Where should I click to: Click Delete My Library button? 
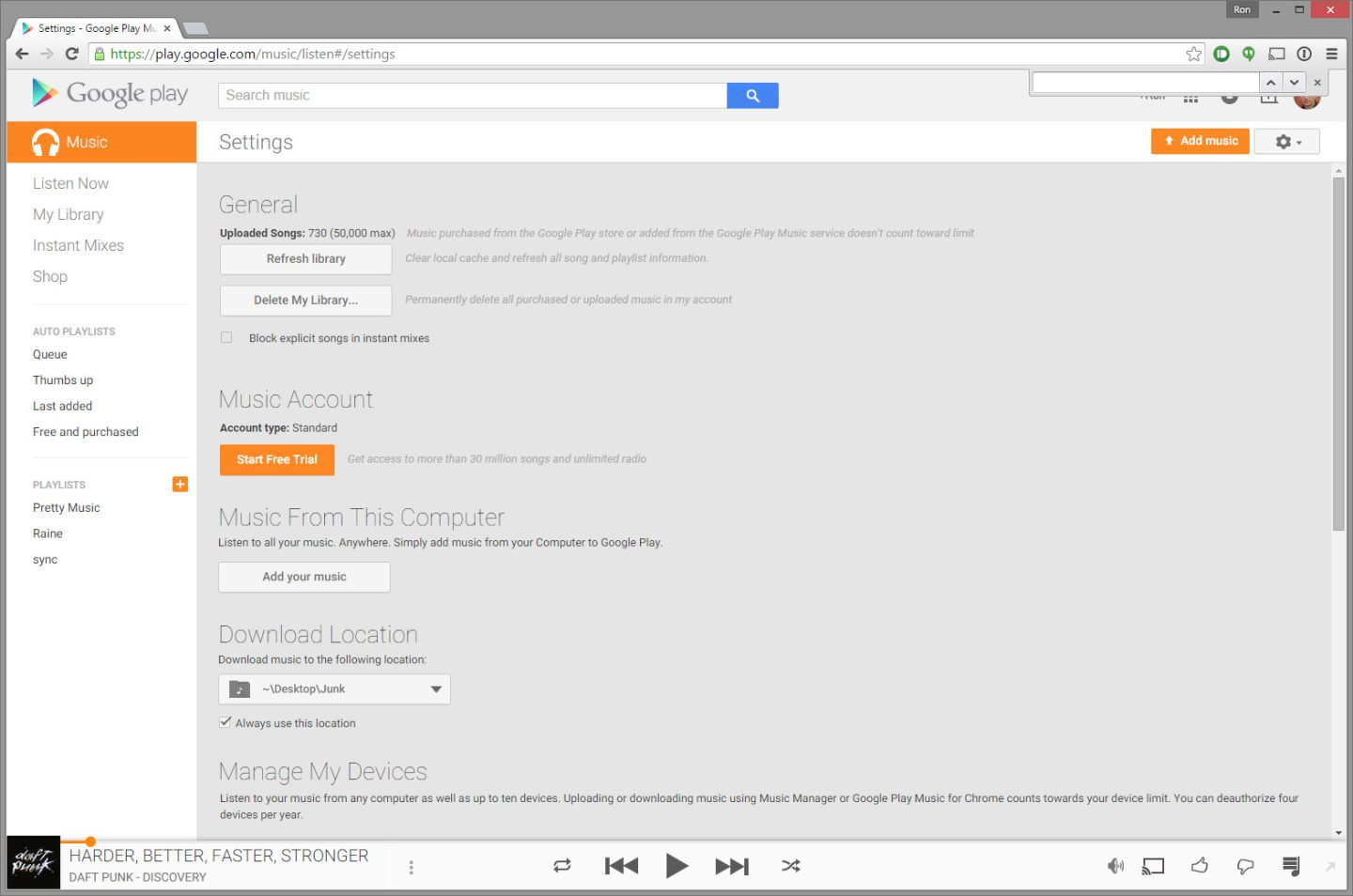tap(305, 301)
